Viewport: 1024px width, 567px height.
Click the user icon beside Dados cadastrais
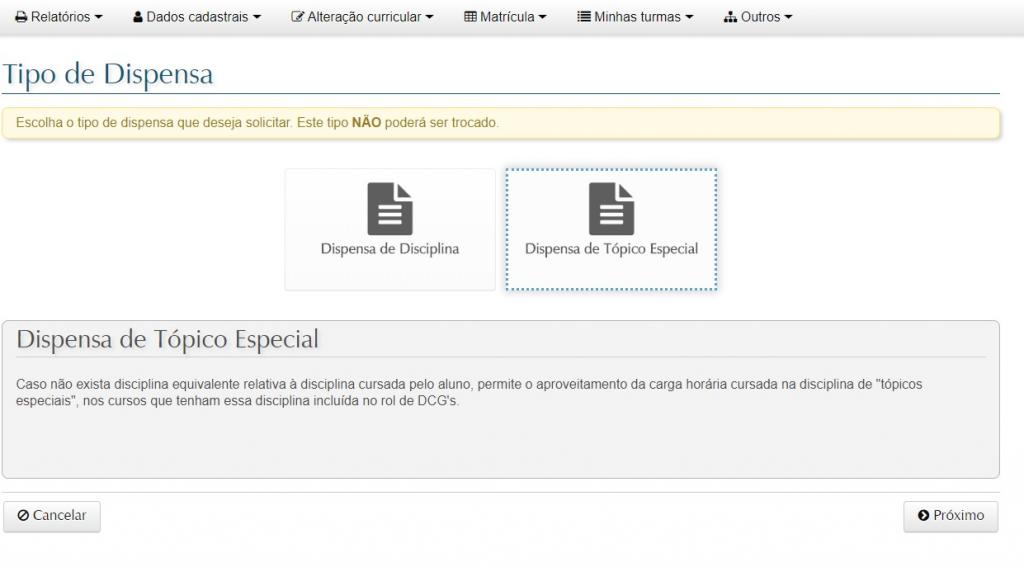click(x=138, y=17)
